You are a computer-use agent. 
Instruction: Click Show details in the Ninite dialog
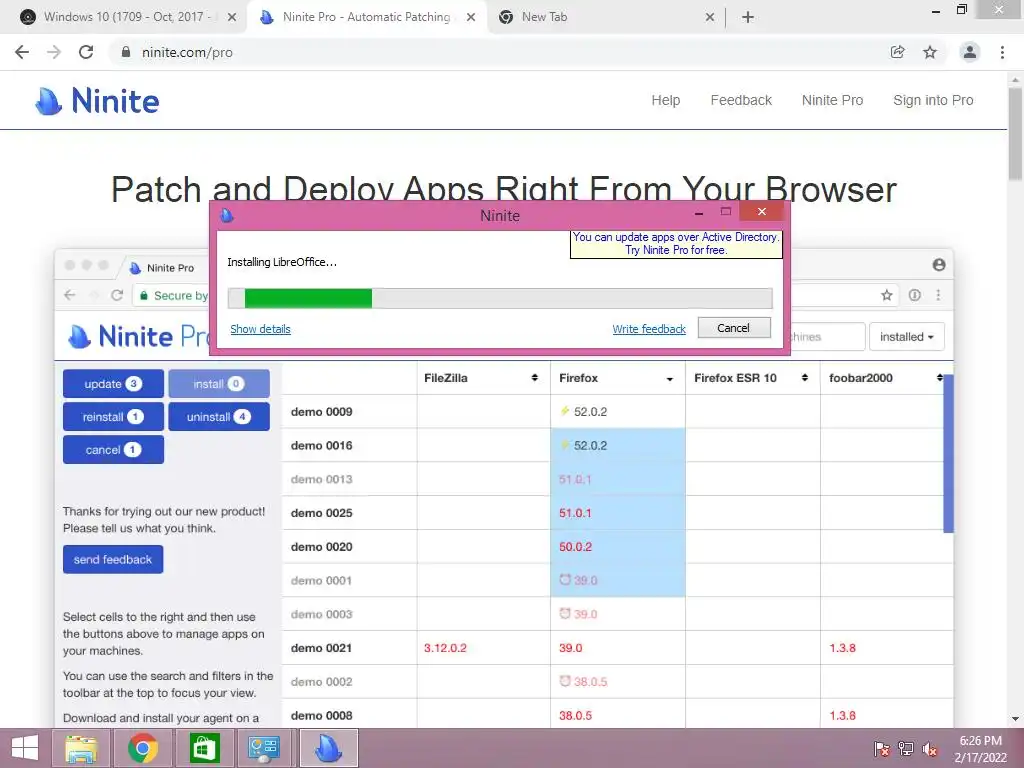(261, 329)
